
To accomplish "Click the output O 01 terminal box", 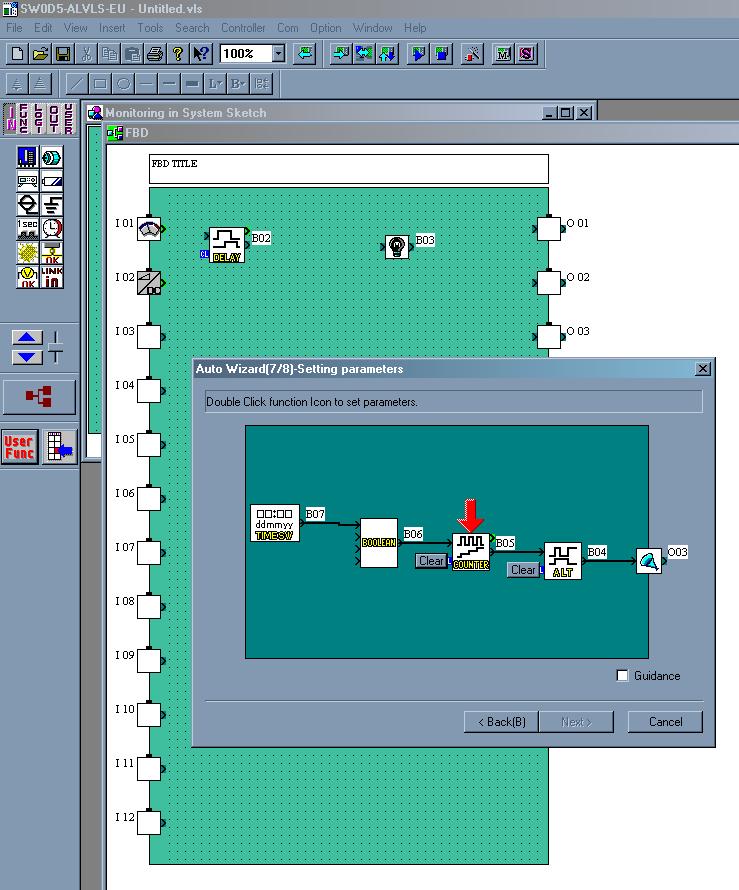I will pos(549,229).
